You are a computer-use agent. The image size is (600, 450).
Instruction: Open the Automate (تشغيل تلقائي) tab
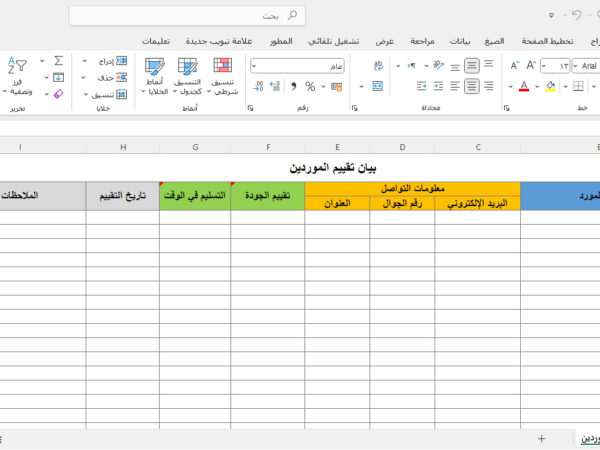coord(333,41)
